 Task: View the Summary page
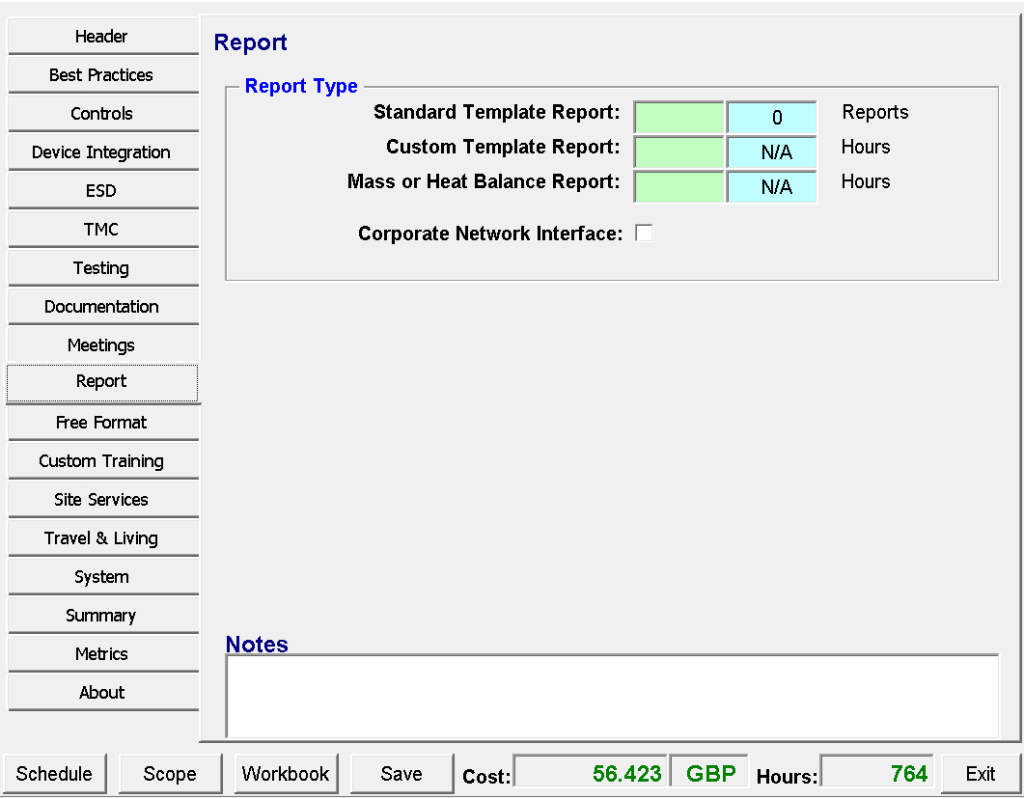102,616
